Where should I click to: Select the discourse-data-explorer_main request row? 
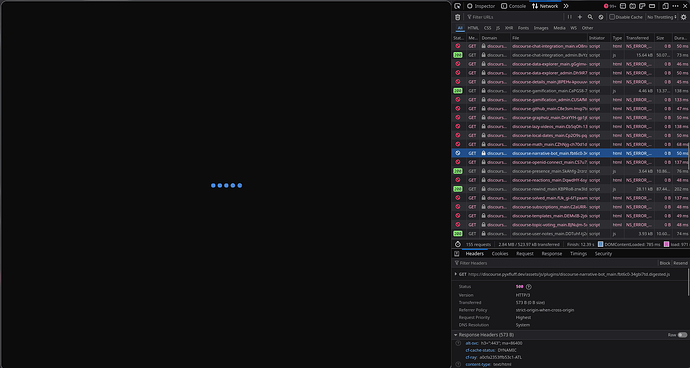click(570, 64)
